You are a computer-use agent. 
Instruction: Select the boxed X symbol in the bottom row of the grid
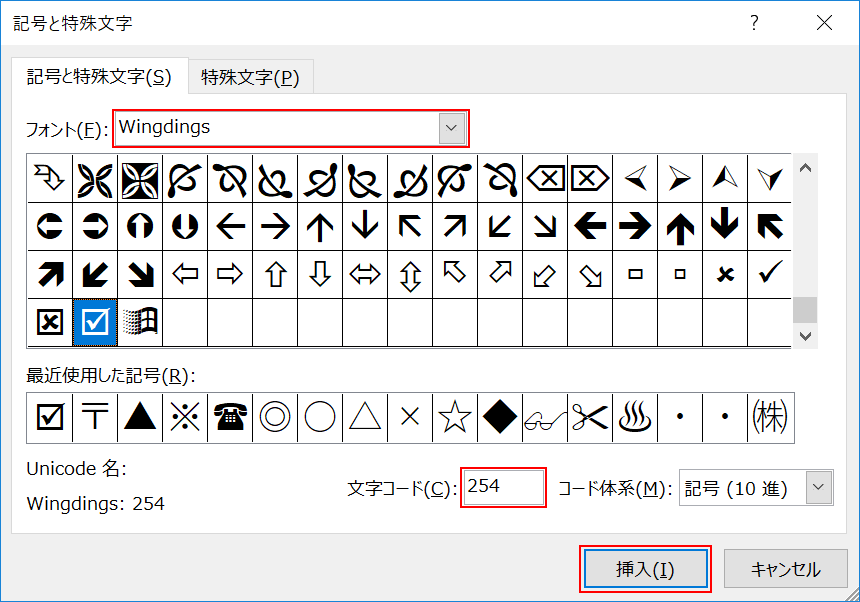[50, 322]
